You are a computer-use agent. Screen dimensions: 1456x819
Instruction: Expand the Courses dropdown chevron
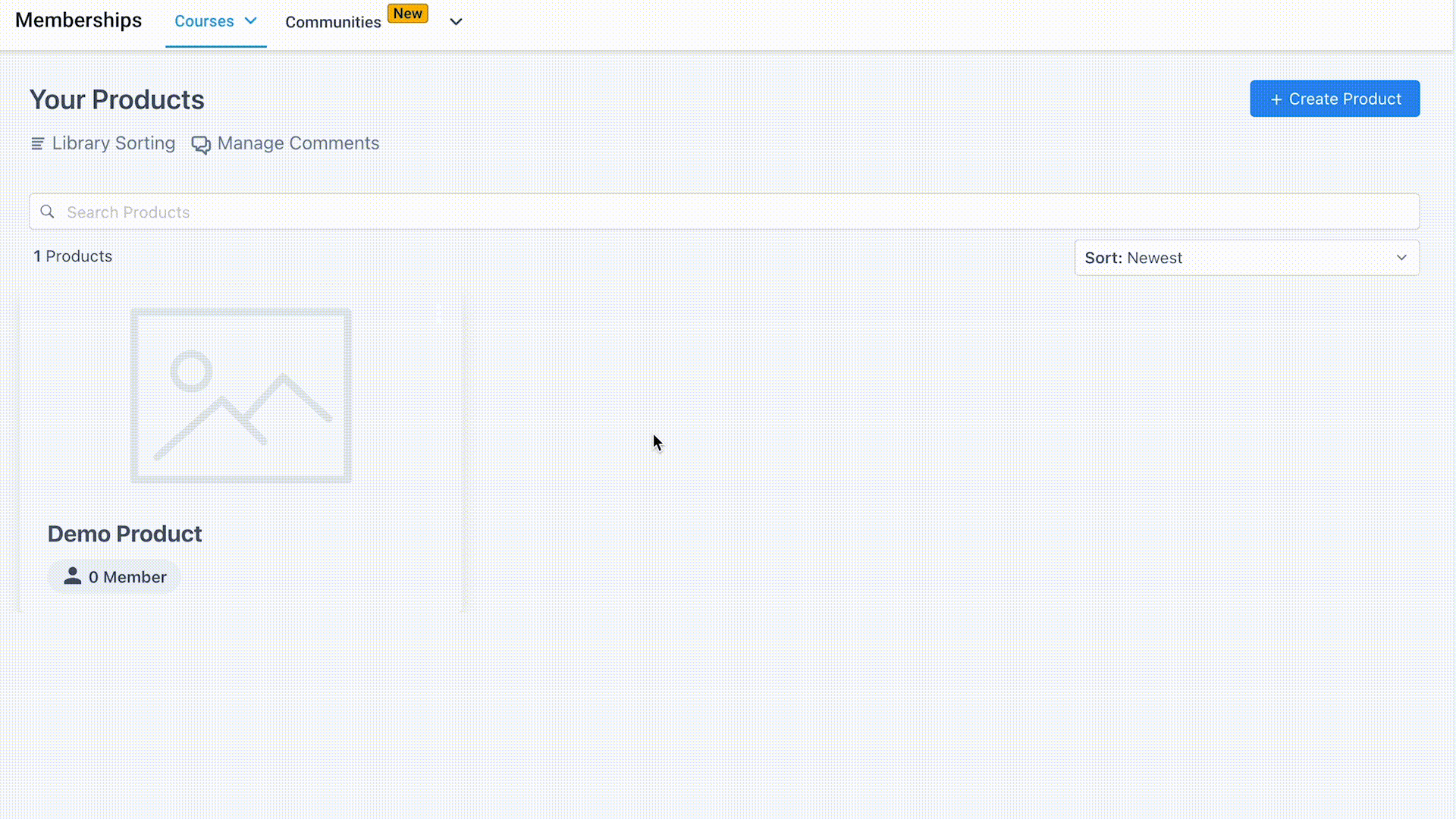pyautogui.click(x=250, y=21)
